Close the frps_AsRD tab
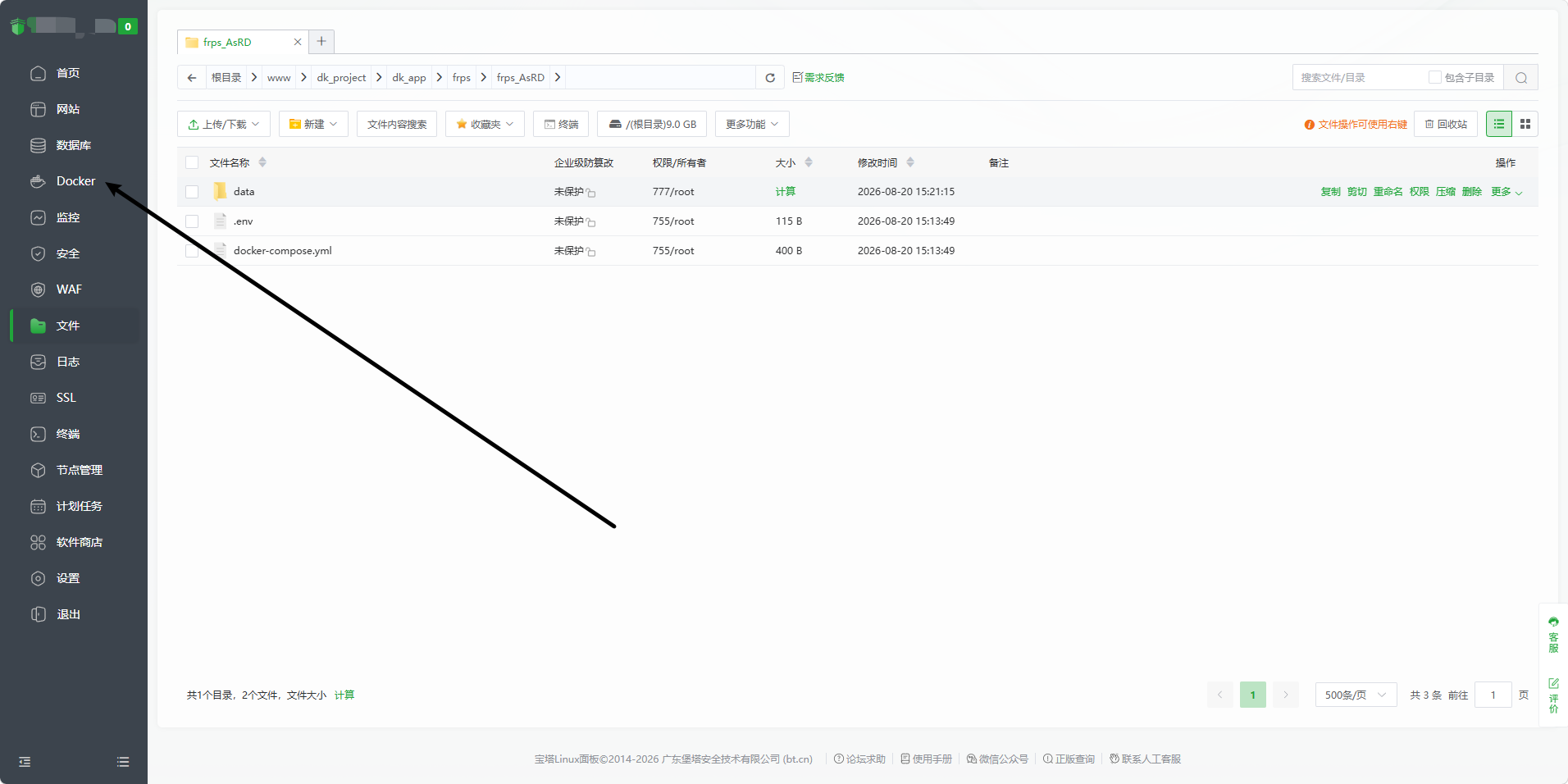The image size is (1568, 784). [x=298, y=42]
